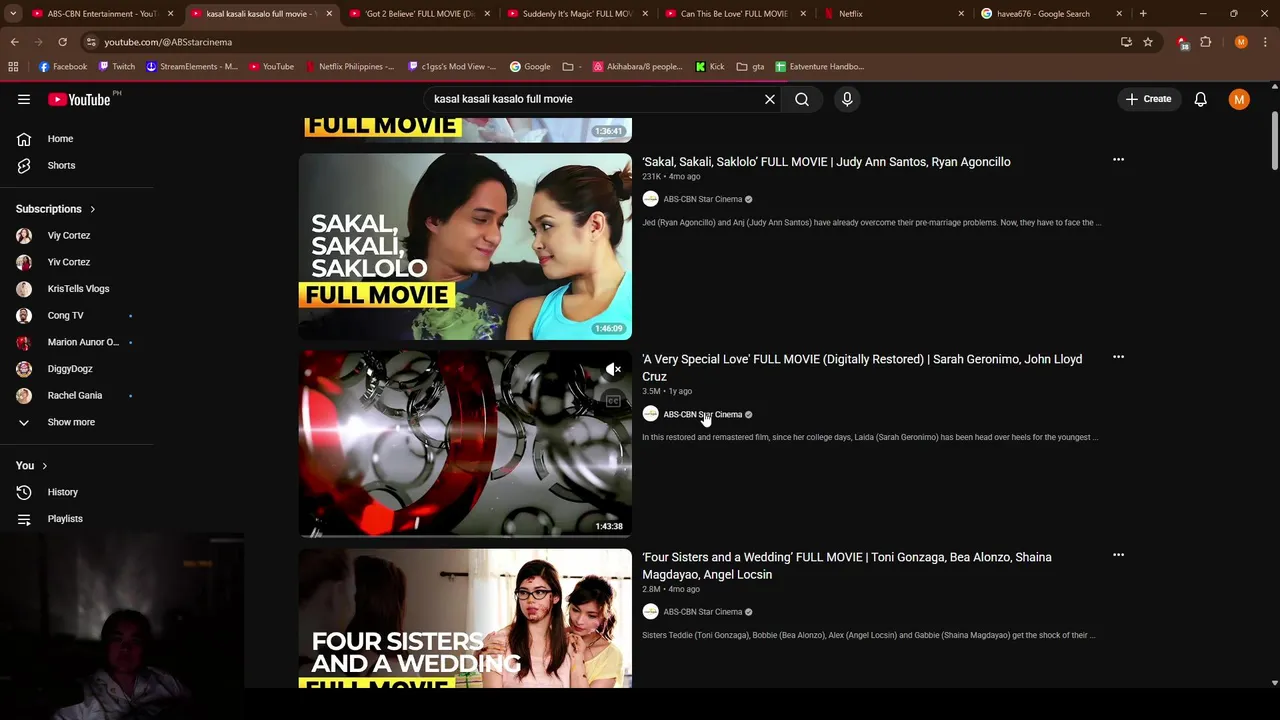Switch to havea676 Google Search tab

click(1051, 14)
